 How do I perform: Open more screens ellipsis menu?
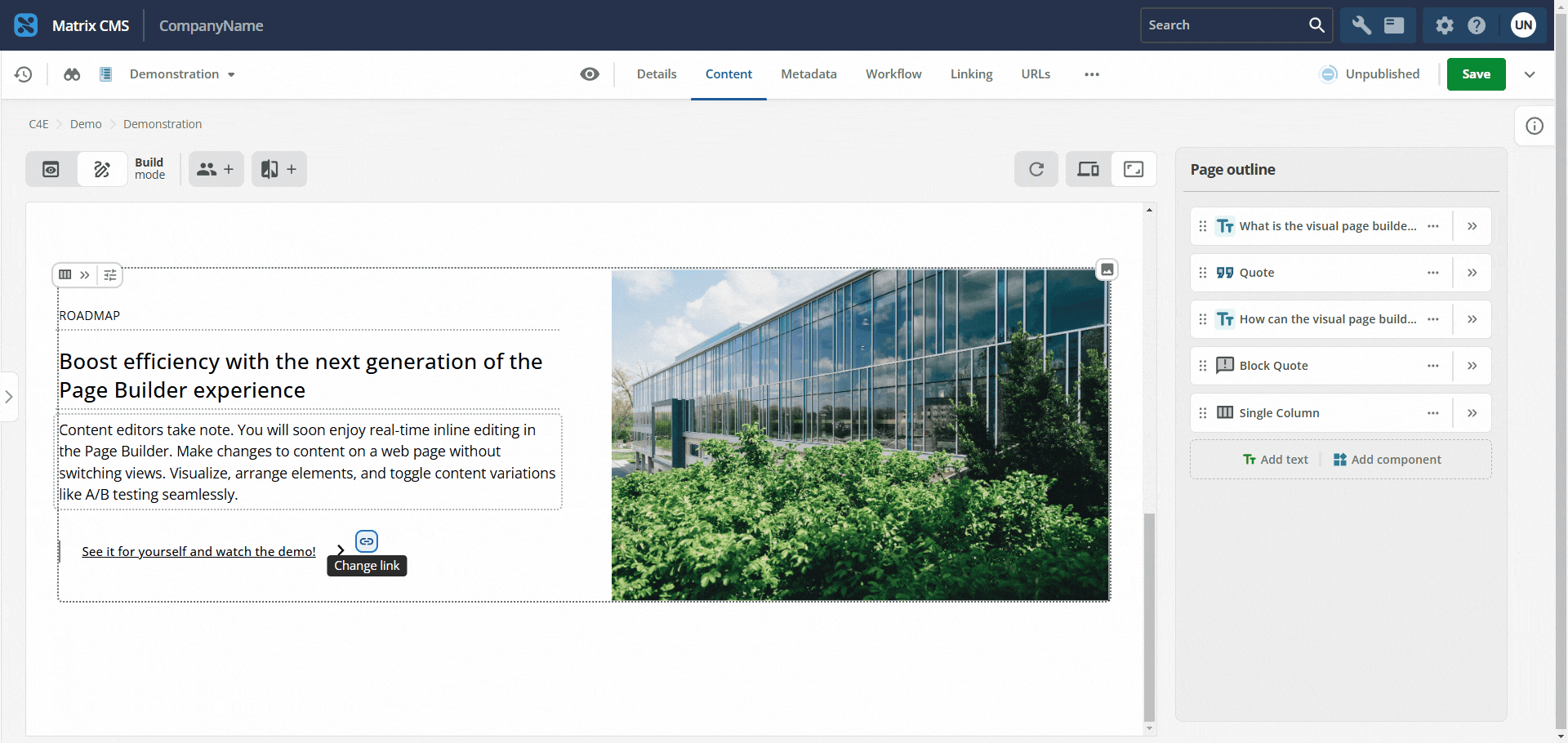click(1092, 74)
